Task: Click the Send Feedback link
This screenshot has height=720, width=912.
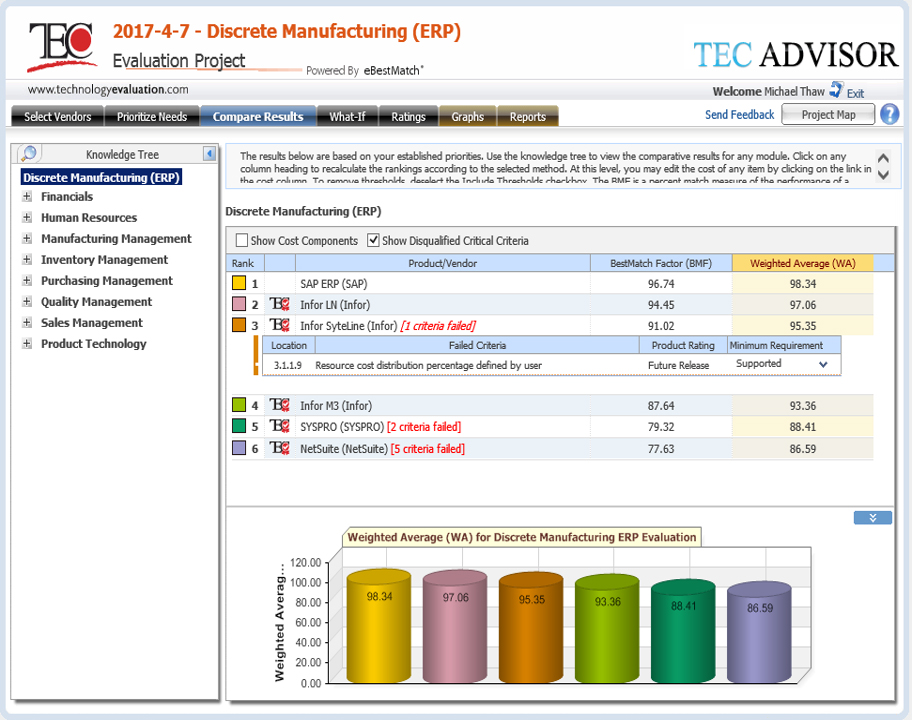Action: [x=739, y=115]
